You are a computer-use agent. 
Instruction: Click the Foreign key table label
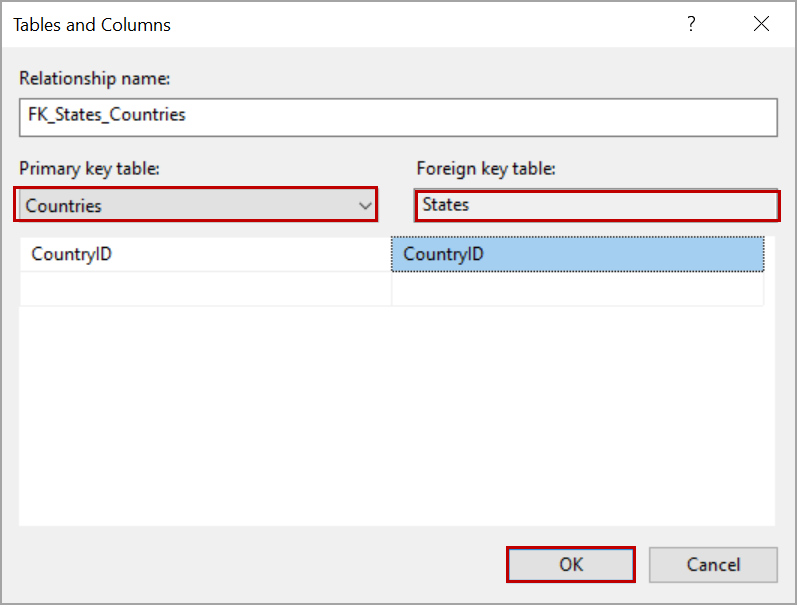pyautogui.click(x=486, y=168)
